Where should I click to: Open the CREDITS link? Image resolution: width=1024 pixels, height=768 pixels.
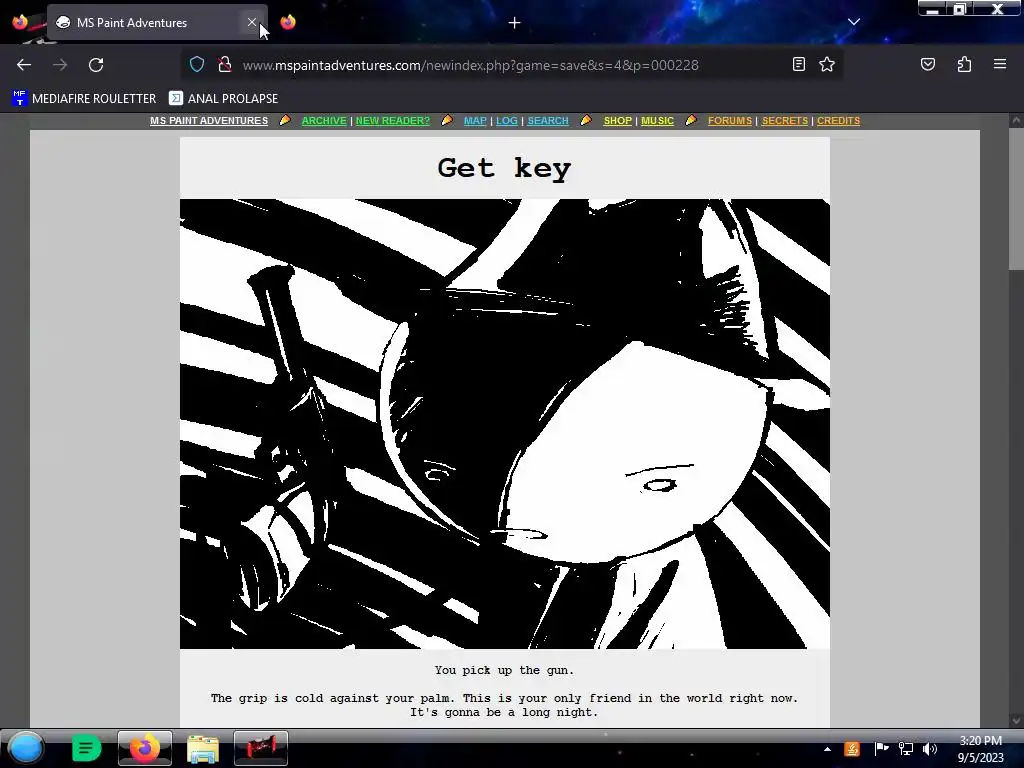839,121
